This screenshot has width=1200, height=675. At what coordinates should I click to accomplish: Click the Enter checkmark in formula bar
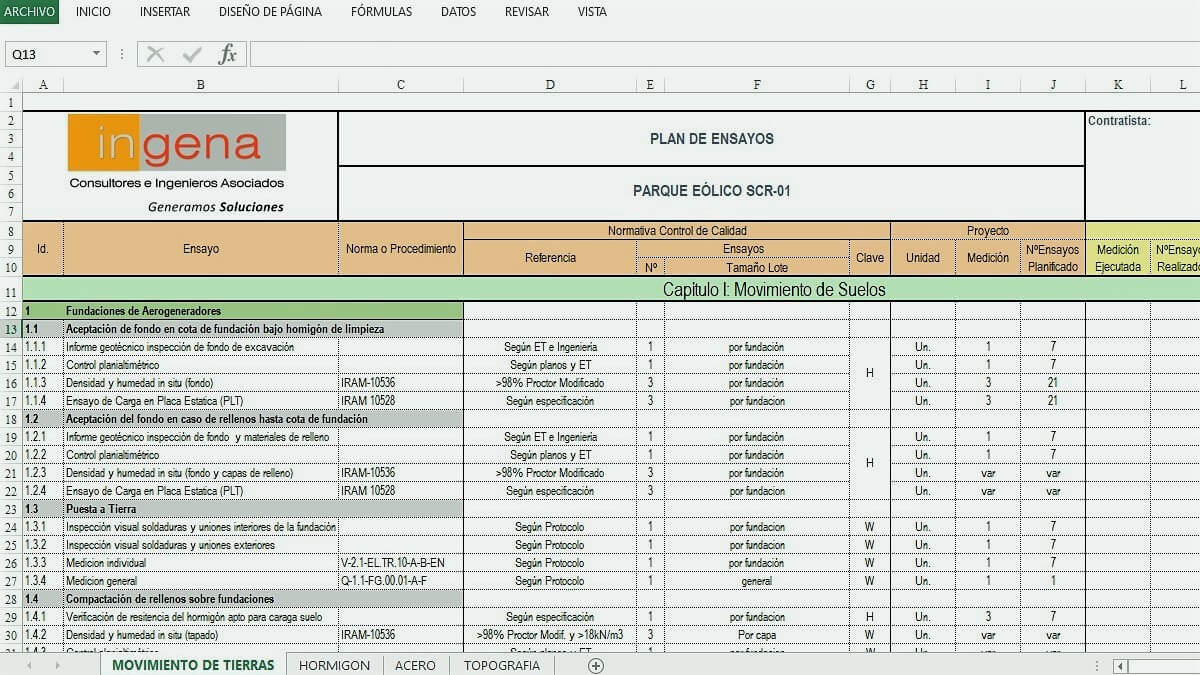coord(192,54)
